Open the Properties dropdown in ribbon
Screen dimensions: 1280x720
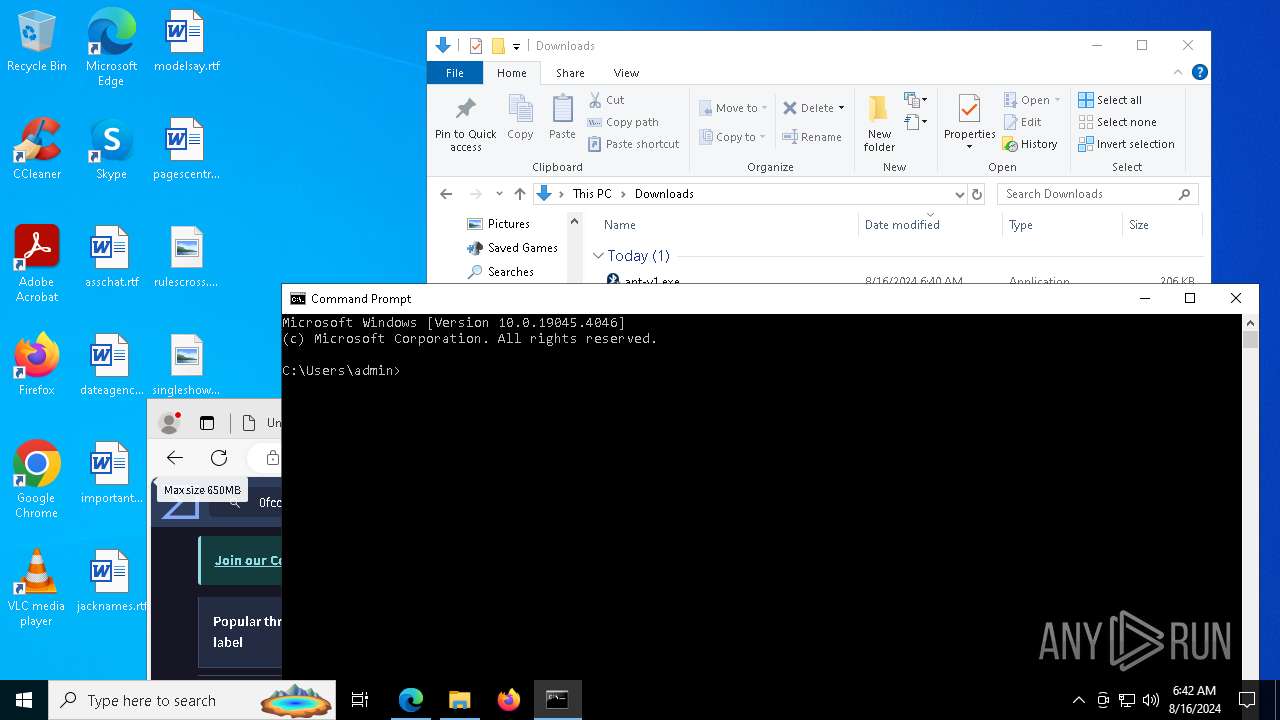[969, 147]
